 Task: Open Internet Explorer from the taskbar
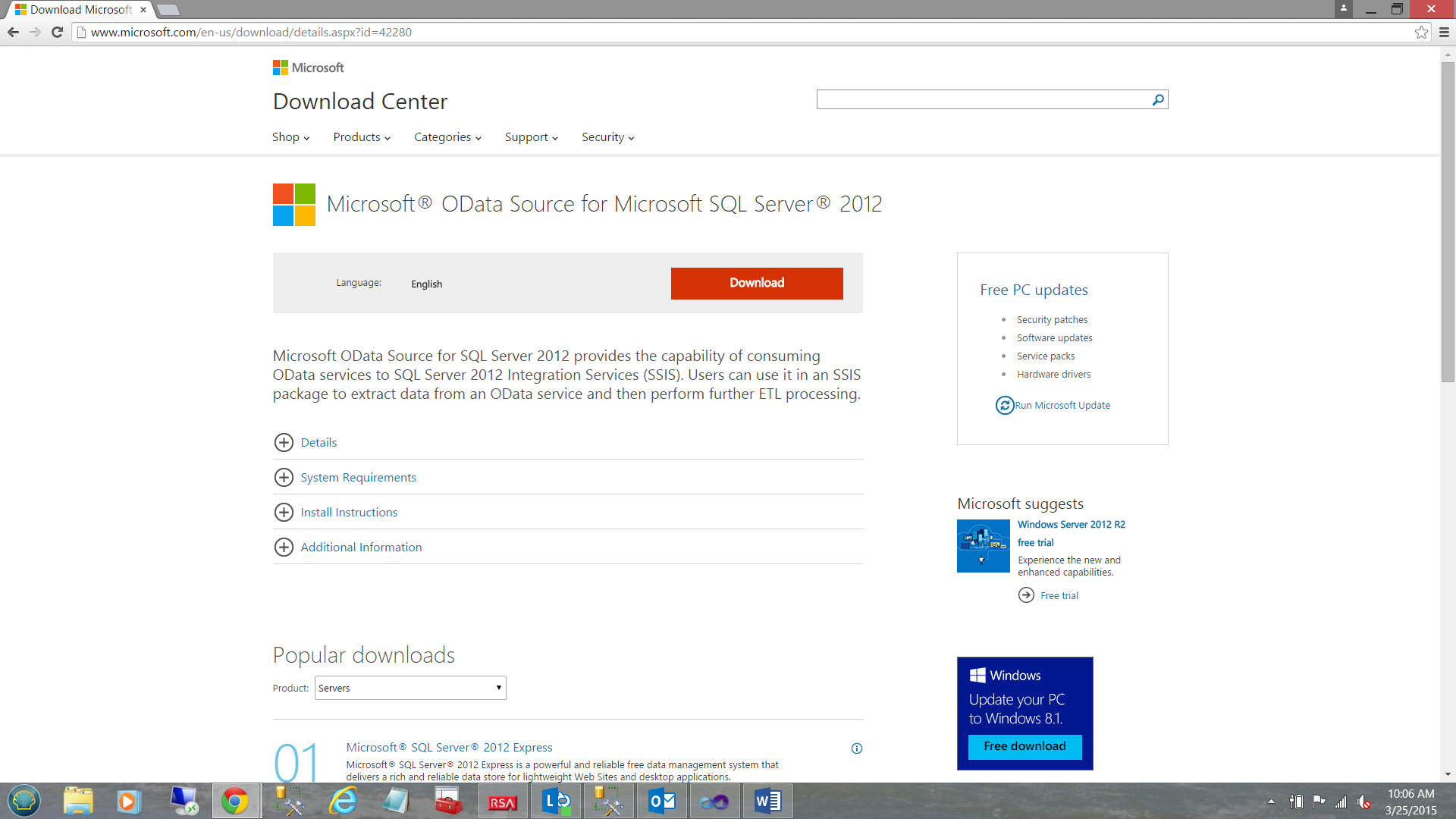click(x=343, y=801)
